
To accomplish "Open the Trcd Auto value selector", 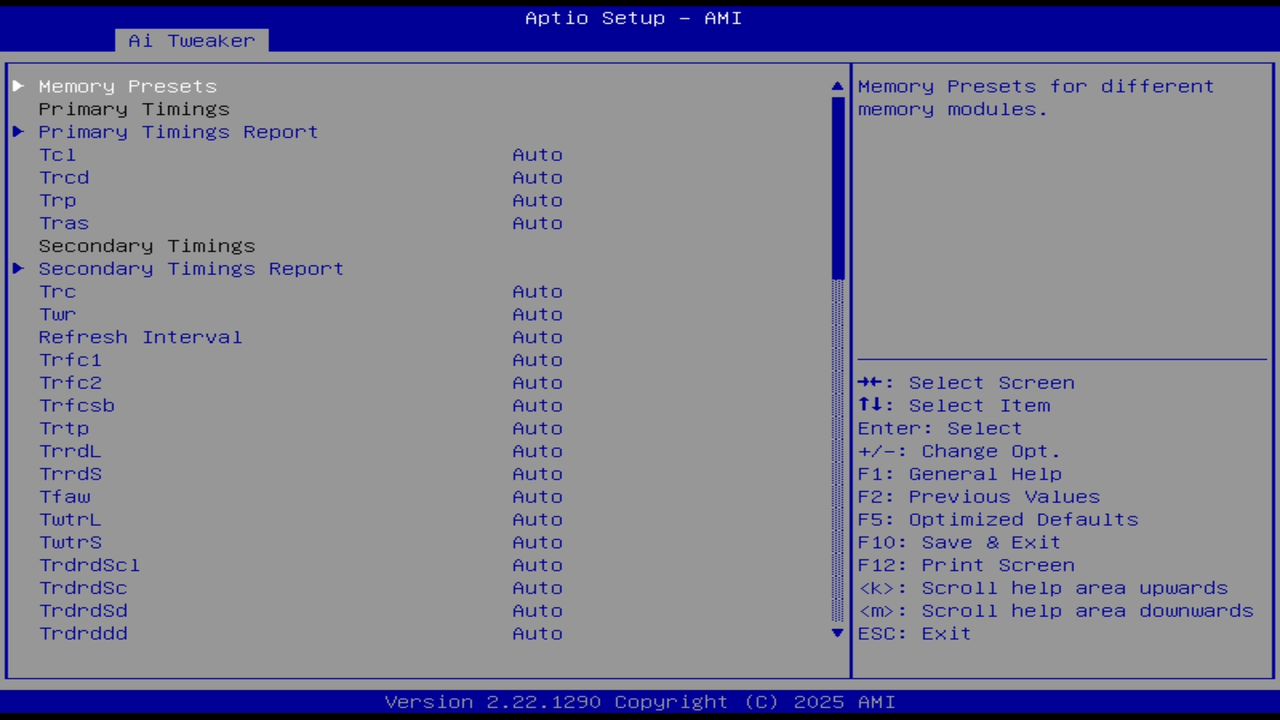I will click(x=537, y=177).
